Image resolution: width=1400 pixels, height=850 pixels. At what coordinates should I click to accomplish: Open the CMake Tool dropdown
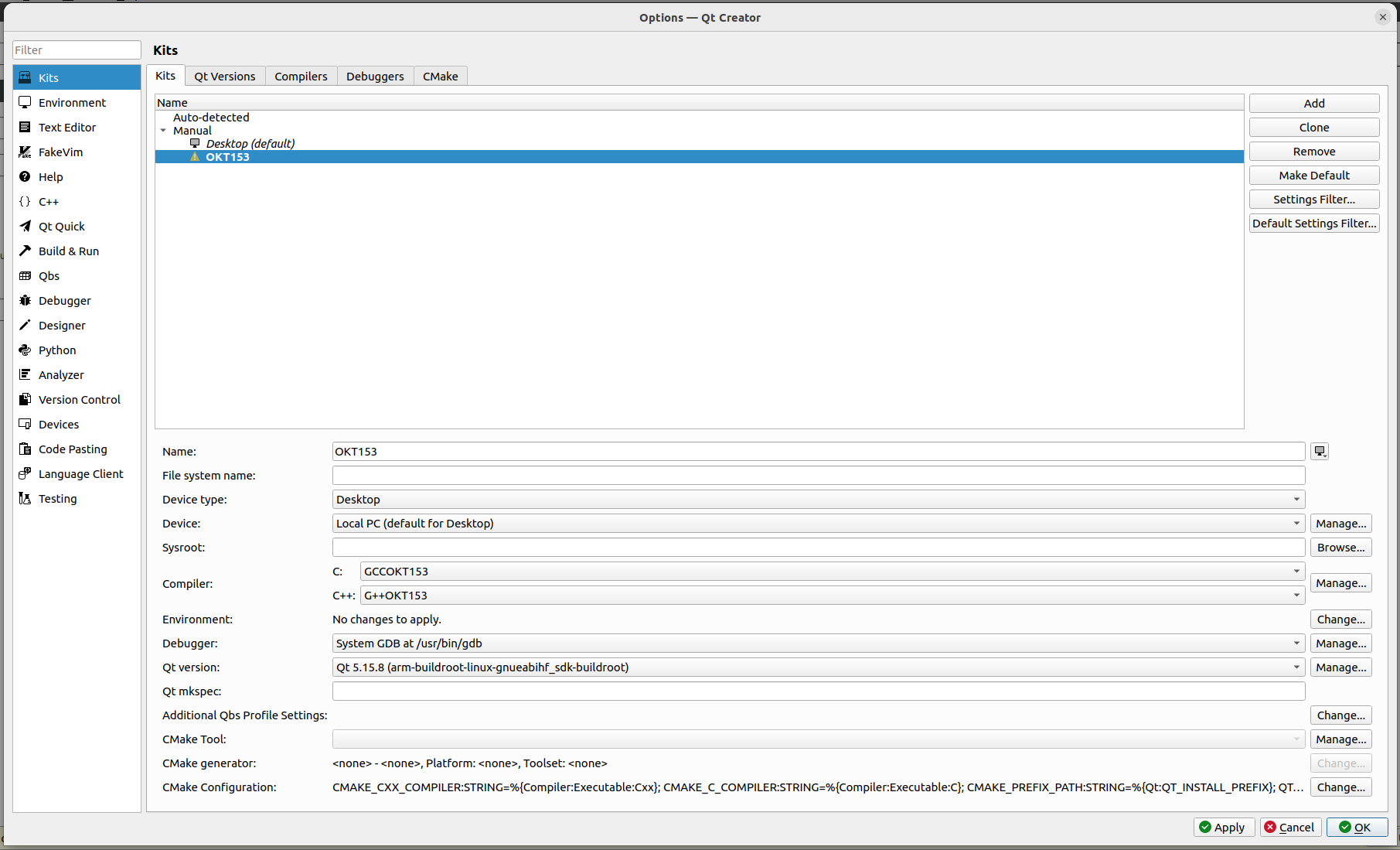tap(819, 739)
